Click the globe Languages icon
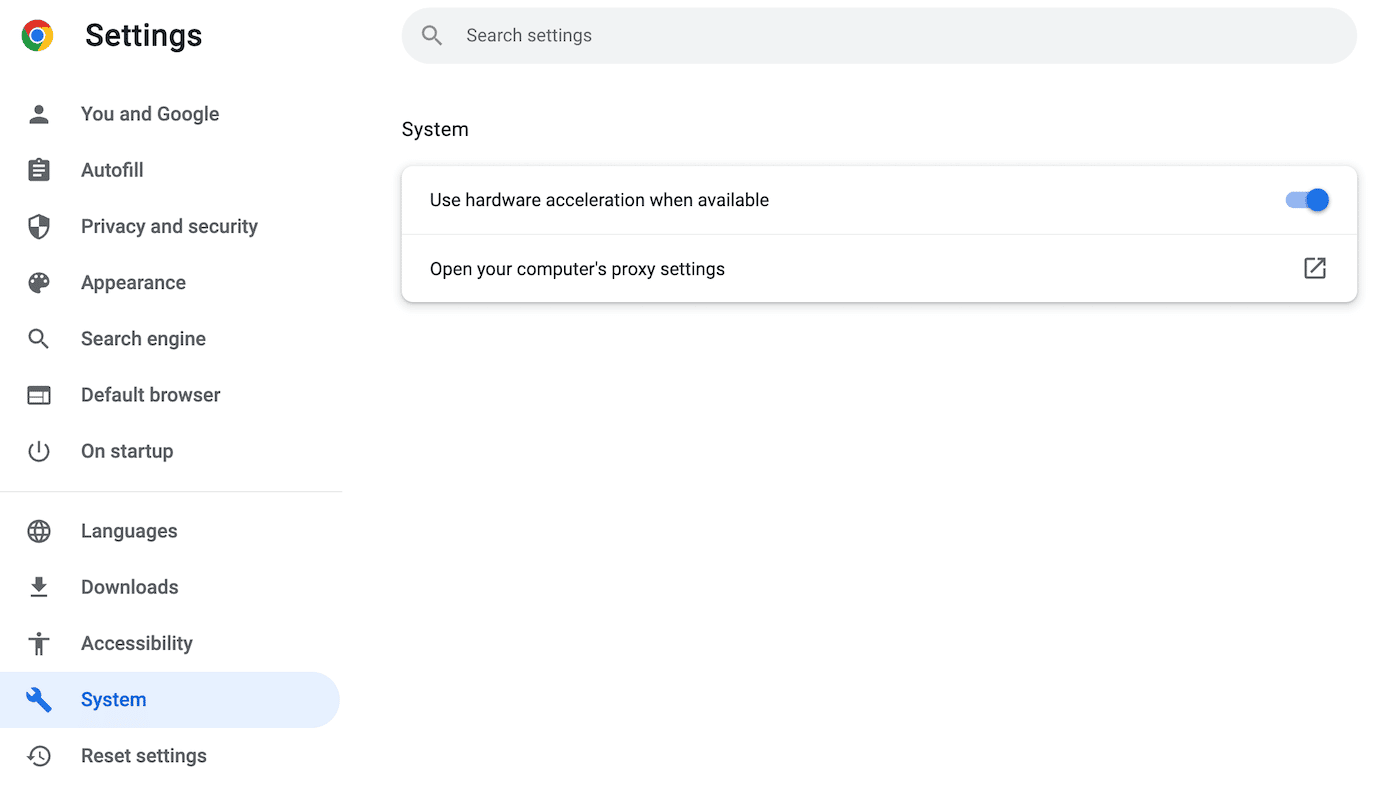The image size is (1400, 788). pos(39,531)
